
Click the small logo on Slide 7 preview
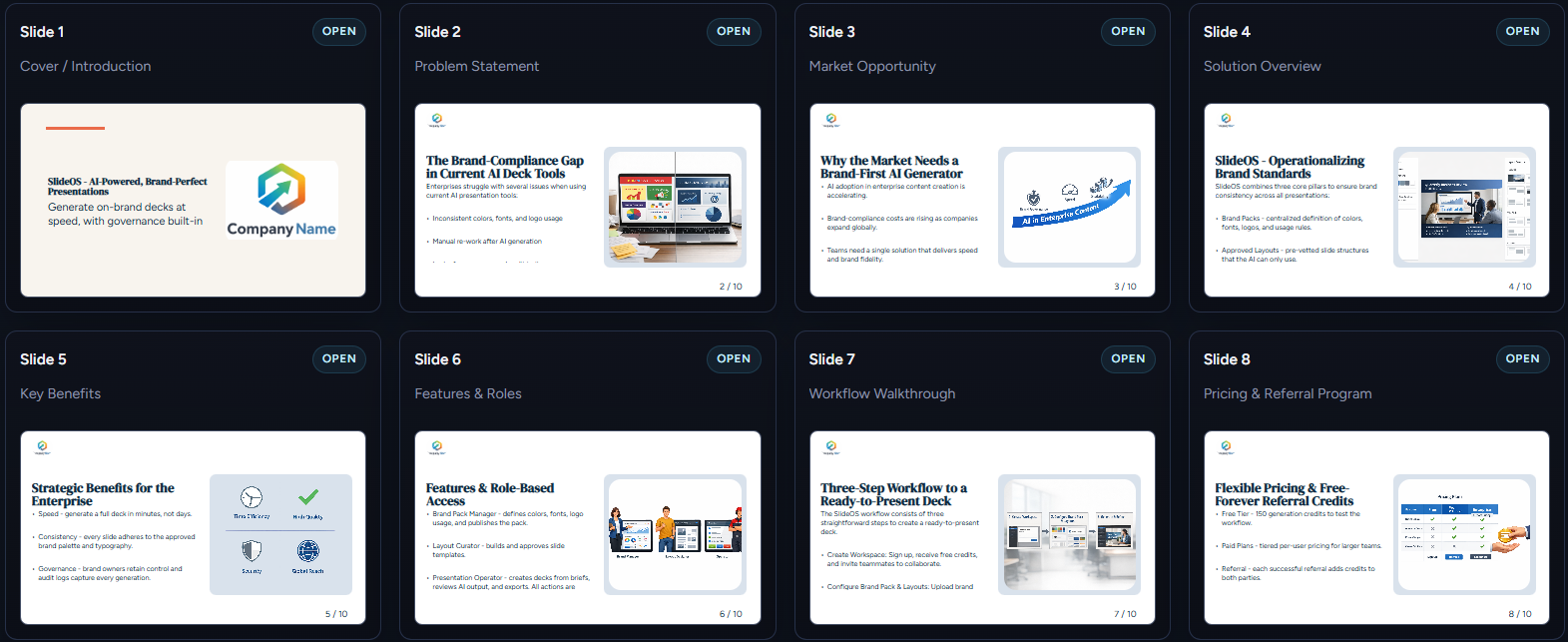[831, 447]
